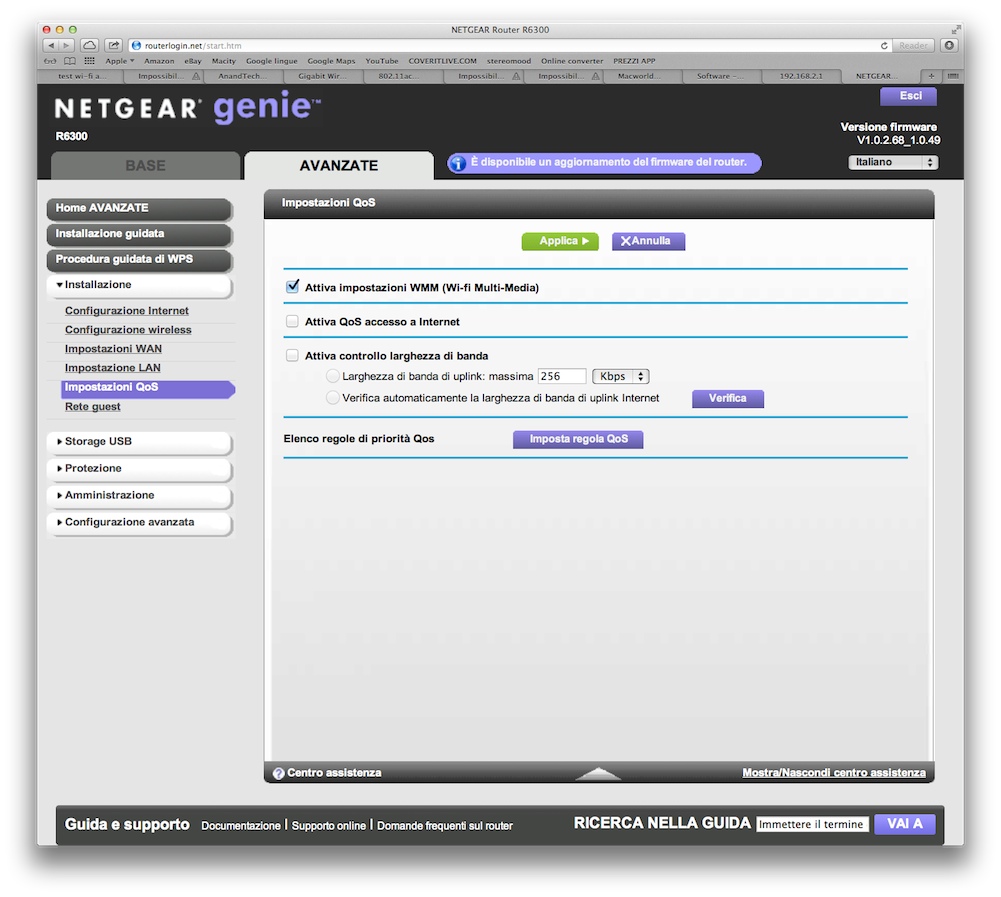Open Procedura guidata di WPS
Image resolution: width=1001 pixels, height=897 pixels.
point(139,259)
